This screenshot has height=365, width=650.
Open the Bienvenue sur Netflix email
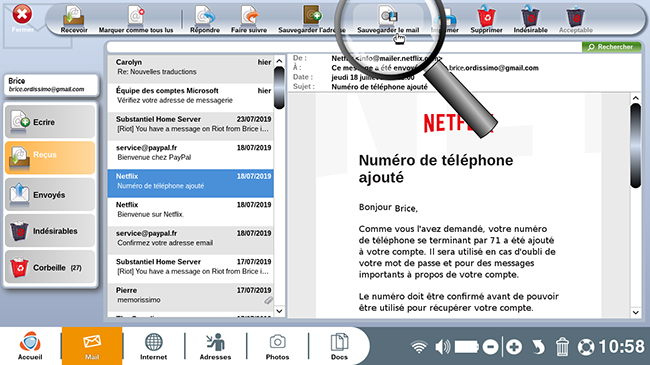click(190, 212)
